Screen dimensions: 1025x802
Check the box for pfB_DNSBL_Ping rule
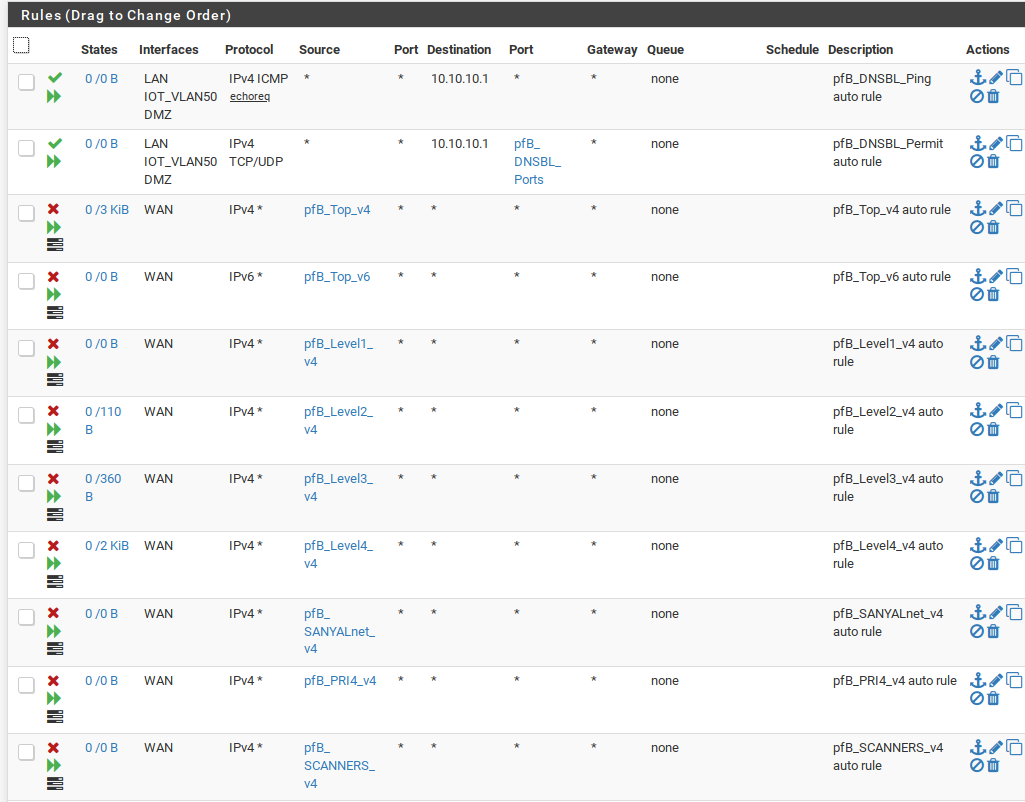tap(26, 83)
